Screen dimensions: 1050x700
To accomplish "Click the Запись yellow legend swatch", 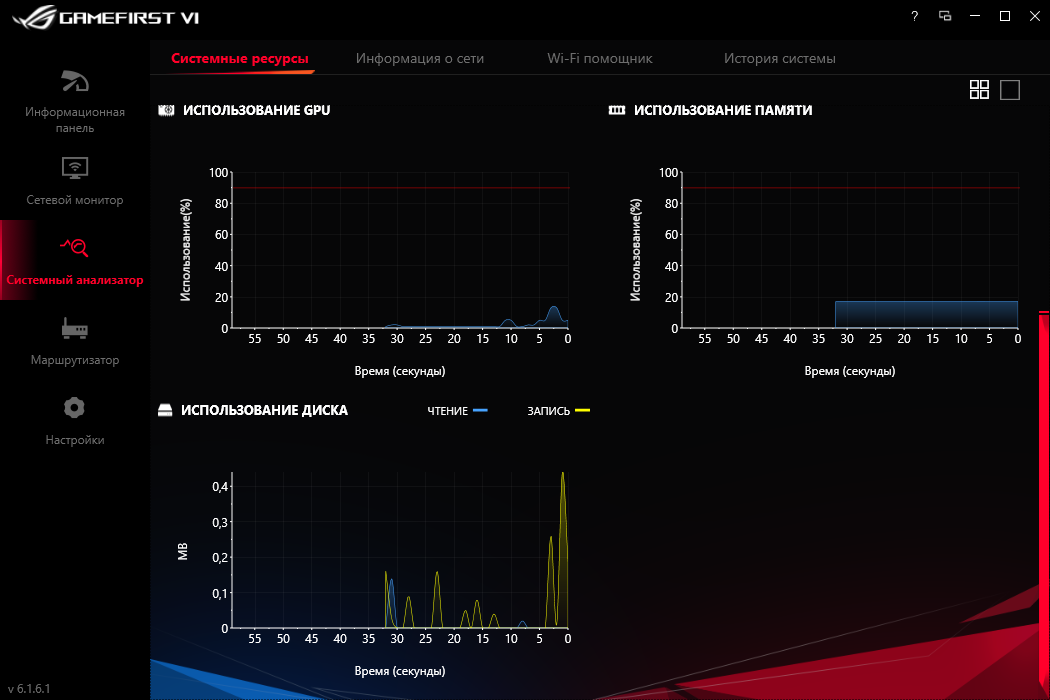I will pos(583,410).
